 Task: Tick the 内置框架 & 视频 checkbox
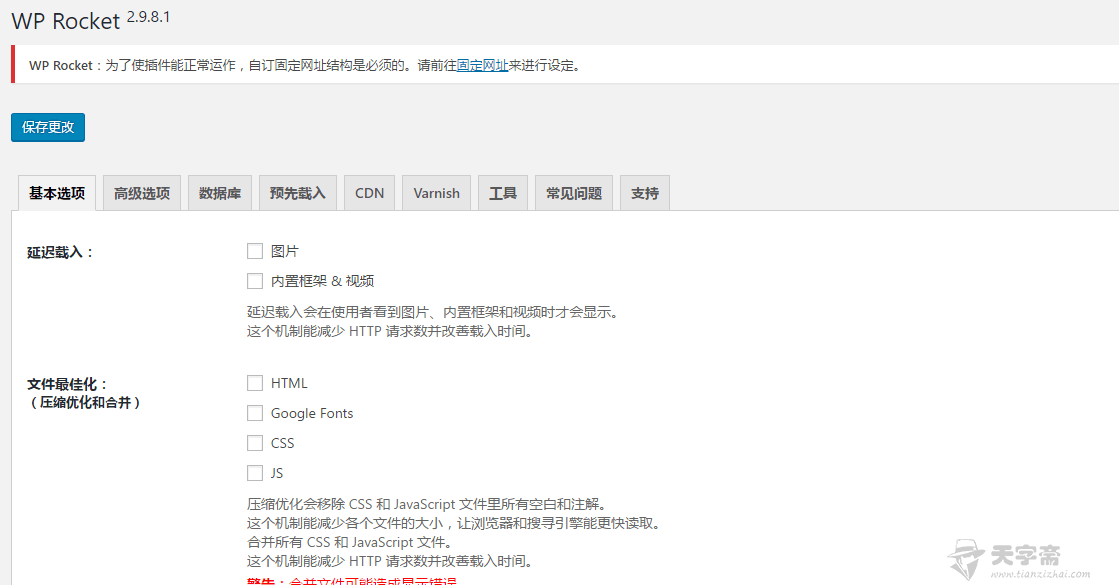pyautogui.click(x=255, y=281)
